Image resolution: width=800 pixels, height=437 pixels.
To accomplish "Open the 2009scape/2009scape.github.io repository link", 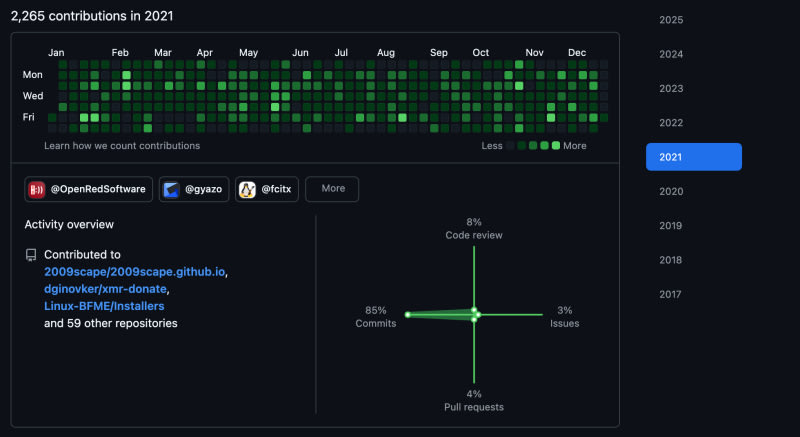I will 134,271.
